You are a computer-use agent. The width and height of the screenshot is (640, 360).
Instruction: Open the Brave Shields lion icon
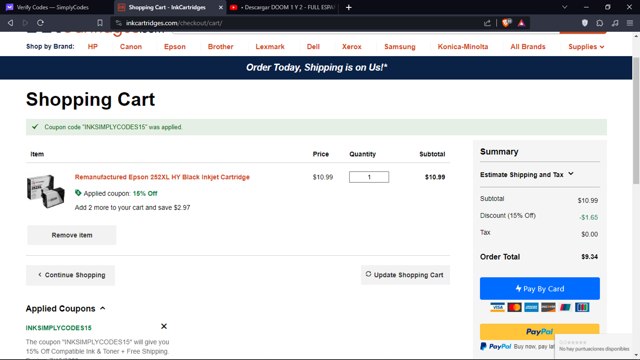pyautogui.click(x=507, y=23)
